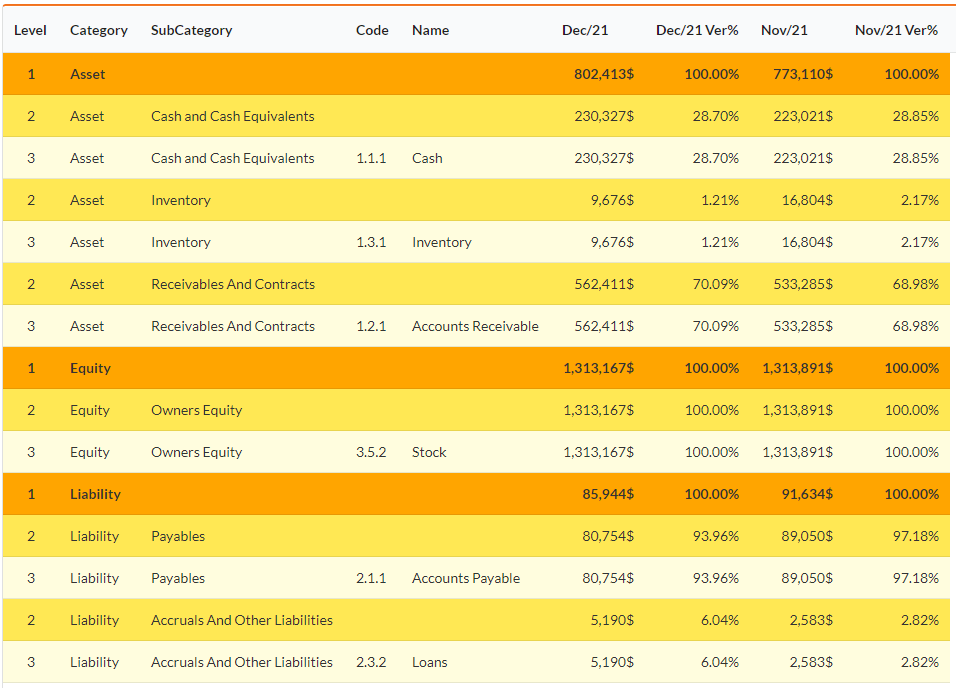Click the Liability Dec/21 total 85,944$
Viewport: 956px width, 688px height.
pyautogui.click(x=608, y=494)
